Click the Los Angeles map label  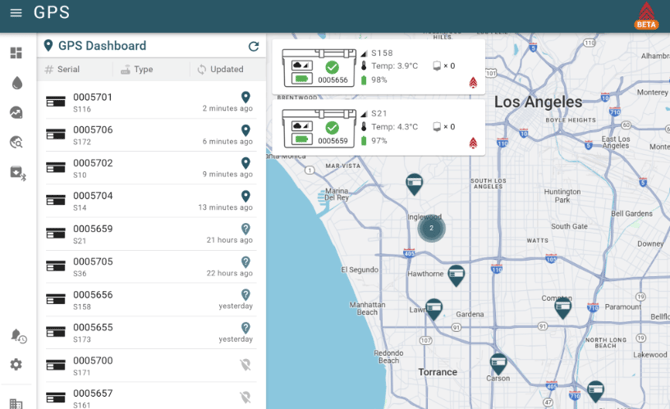point(538,102)
